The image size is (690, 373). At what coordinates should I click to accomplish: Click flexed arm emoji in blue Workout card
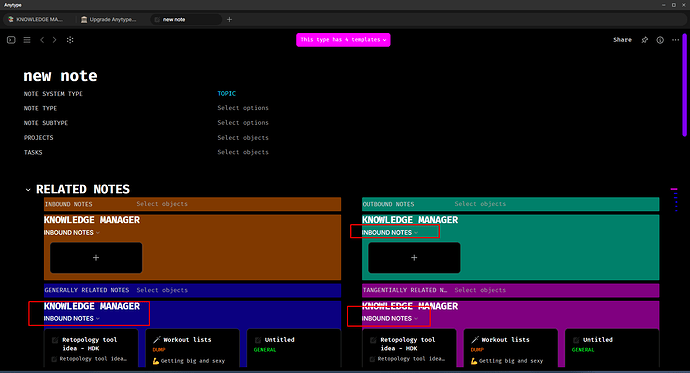point(156,361)
